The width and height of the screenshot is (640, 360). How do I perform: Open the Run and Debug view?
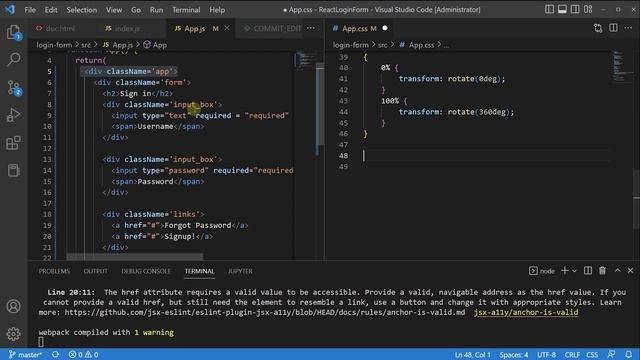click(x=13, y=115)
